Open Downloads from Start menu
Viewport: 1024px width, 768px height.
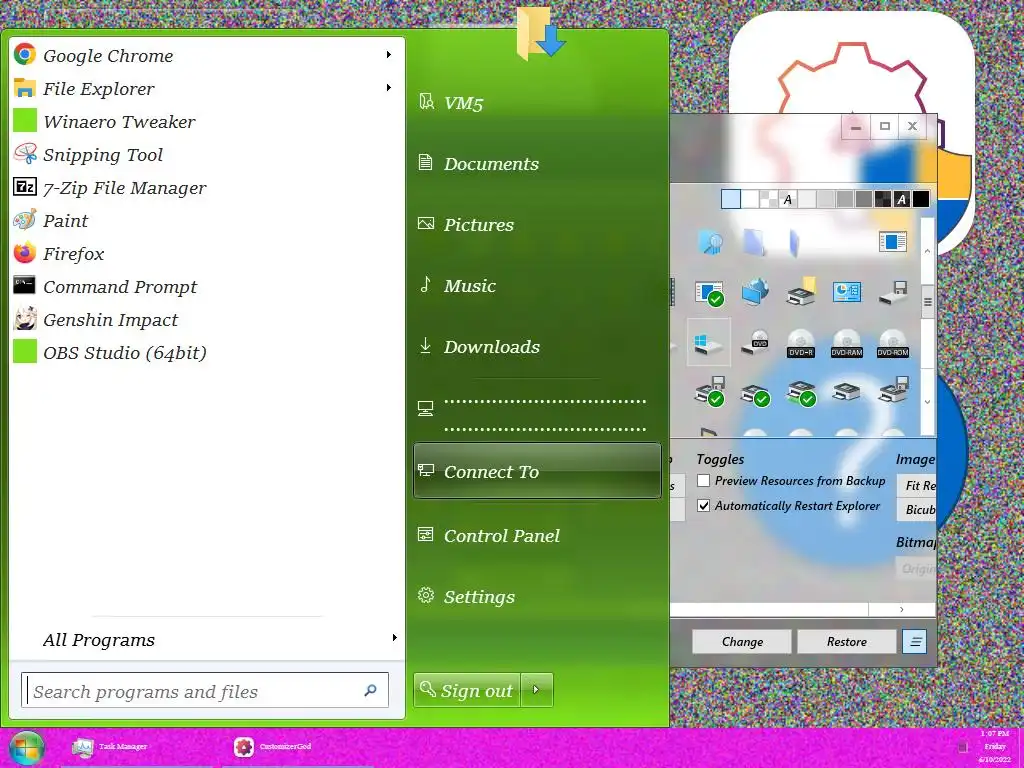tap(537, 346)
